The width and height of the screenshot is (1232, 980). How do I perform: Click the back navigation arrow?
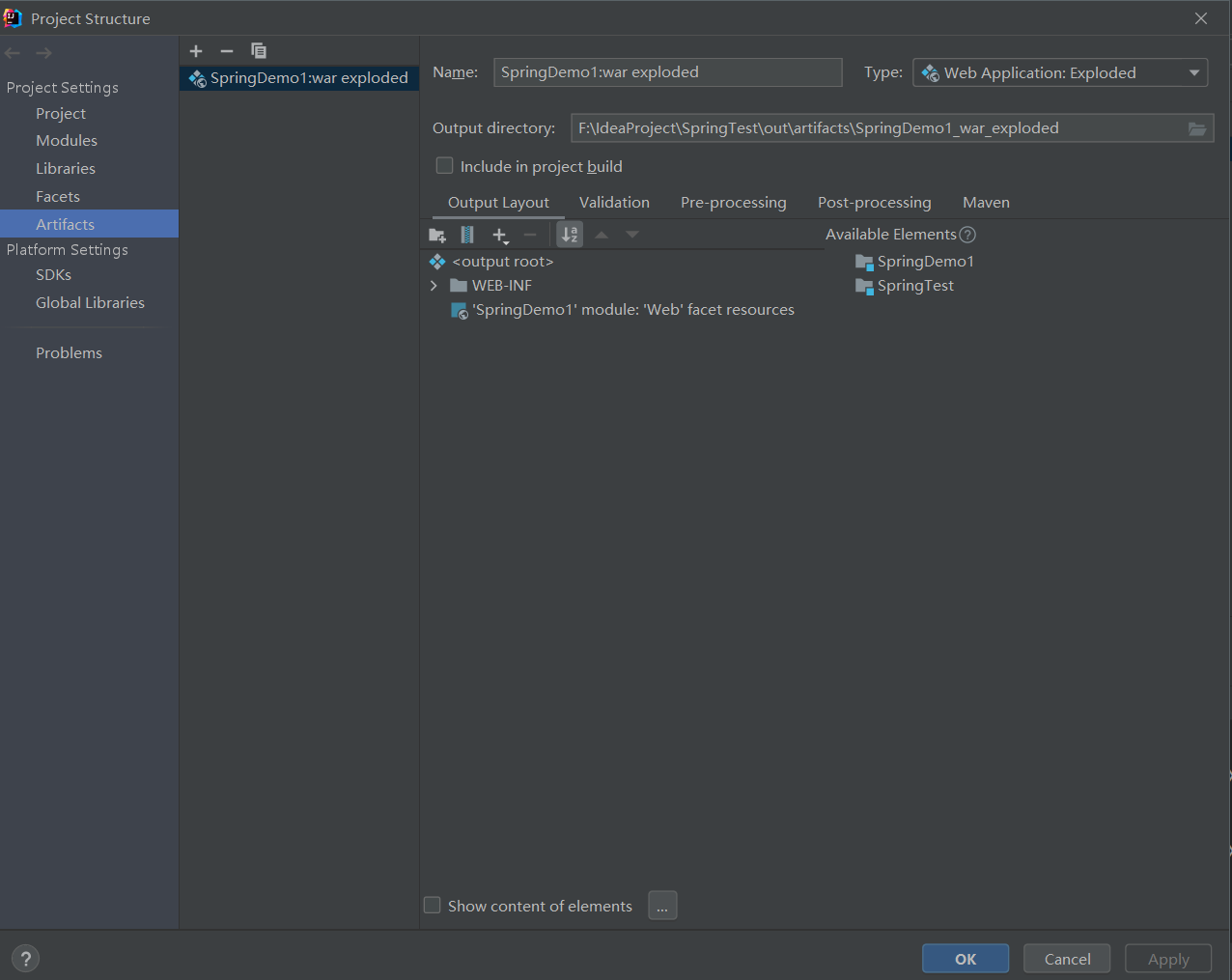click(x=13, y=53)
